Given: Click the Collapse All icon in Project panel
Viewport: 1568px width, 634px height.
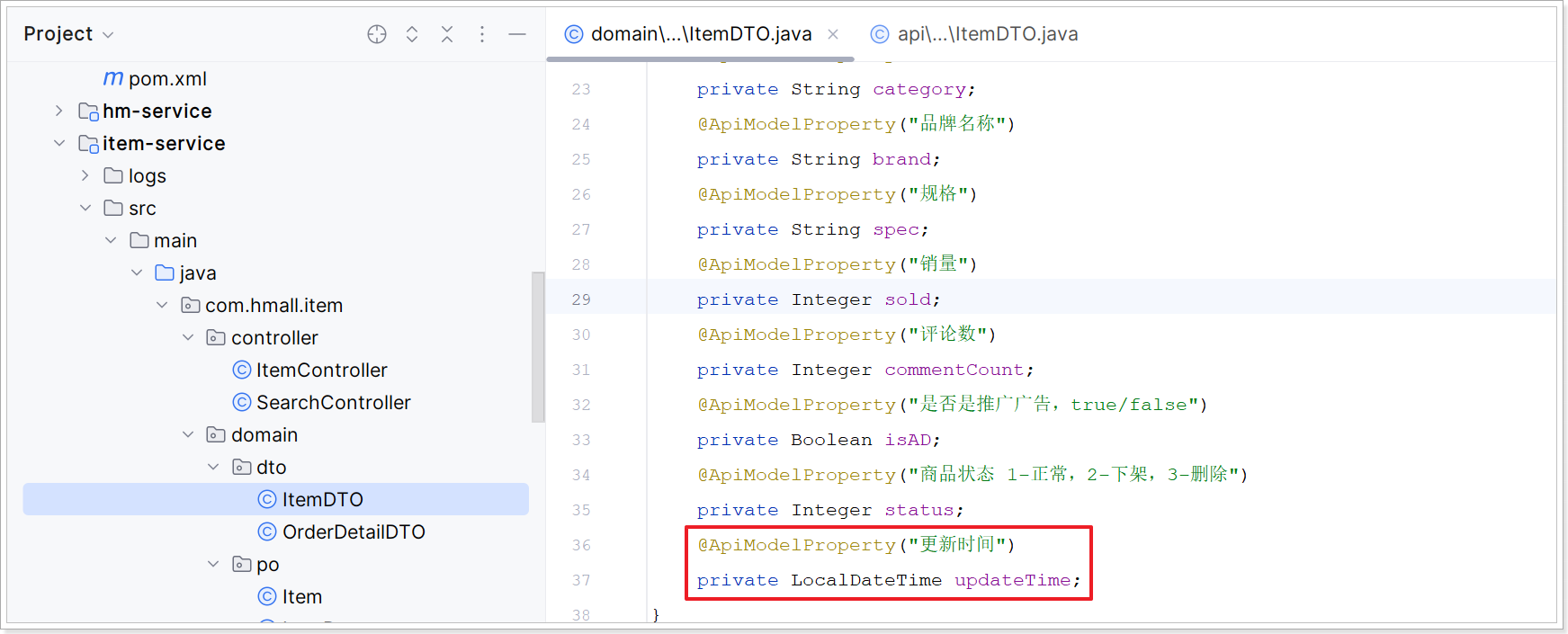Looking at the screenshot, I should click(447, 34).
